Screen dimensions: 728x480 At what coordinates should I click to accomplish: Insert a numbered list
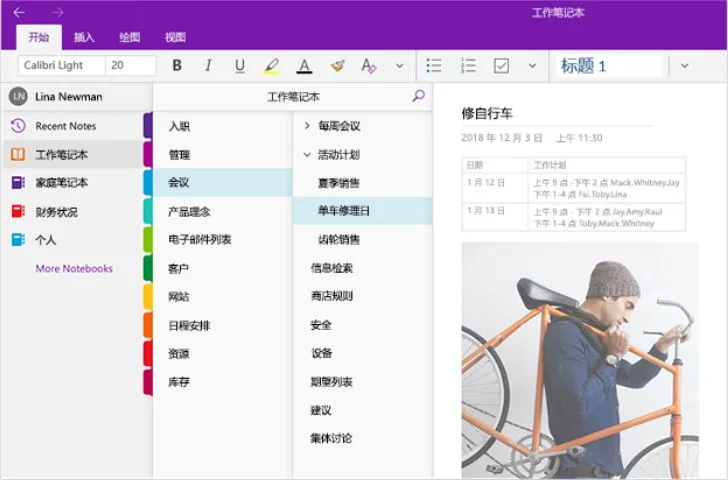pyautogui.click(x=468, y=66)
